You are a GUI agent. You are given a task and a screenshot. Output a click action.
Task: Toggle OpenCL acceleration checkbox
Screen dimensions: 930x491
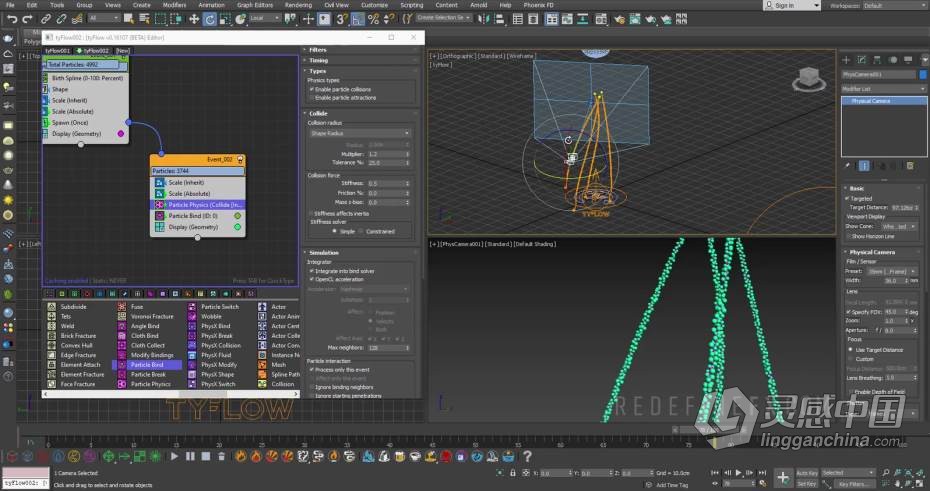311,279
